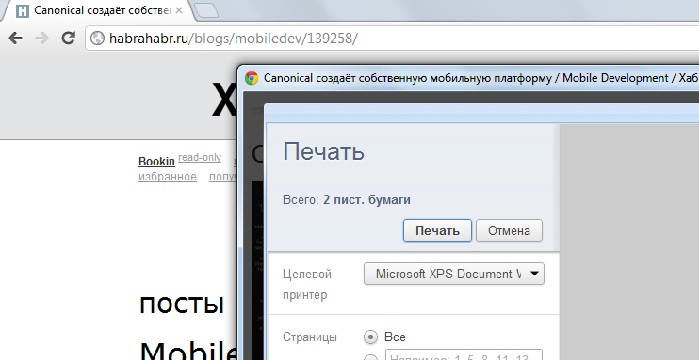This screenshot has height=360, width=699.
Task: Open the Microsoft XPS Document printer dropdown
Action: [x=454, y=274]
